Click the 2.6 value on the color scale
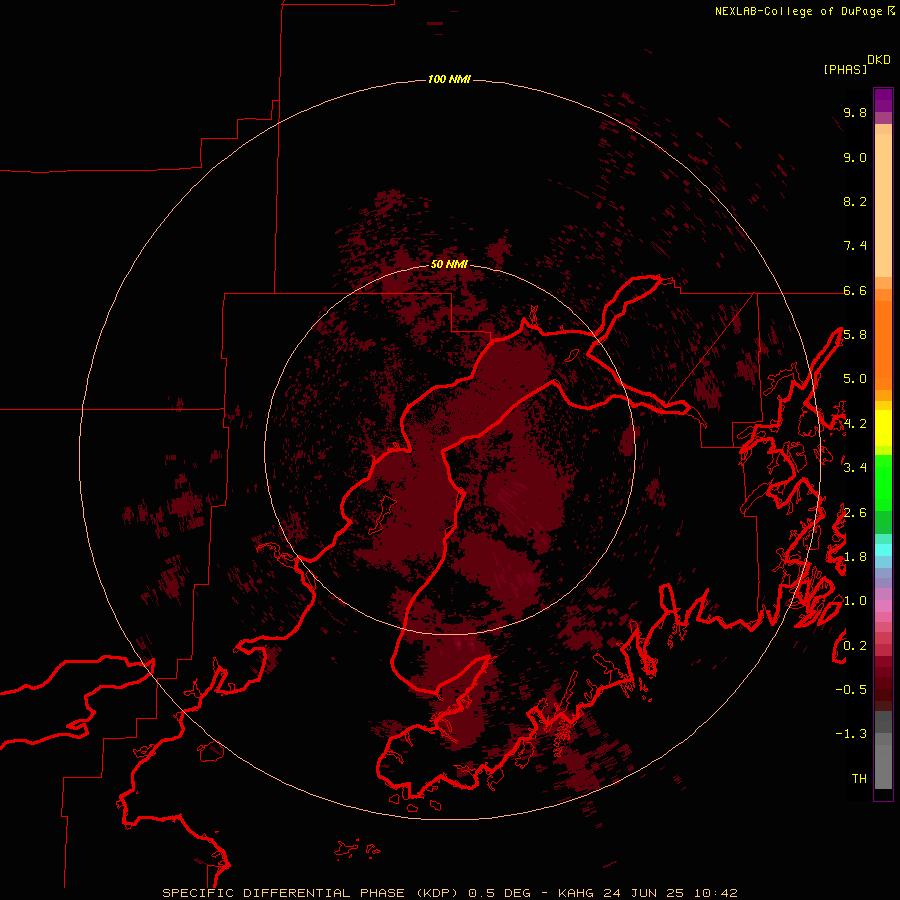 click(x=855, y=513)
